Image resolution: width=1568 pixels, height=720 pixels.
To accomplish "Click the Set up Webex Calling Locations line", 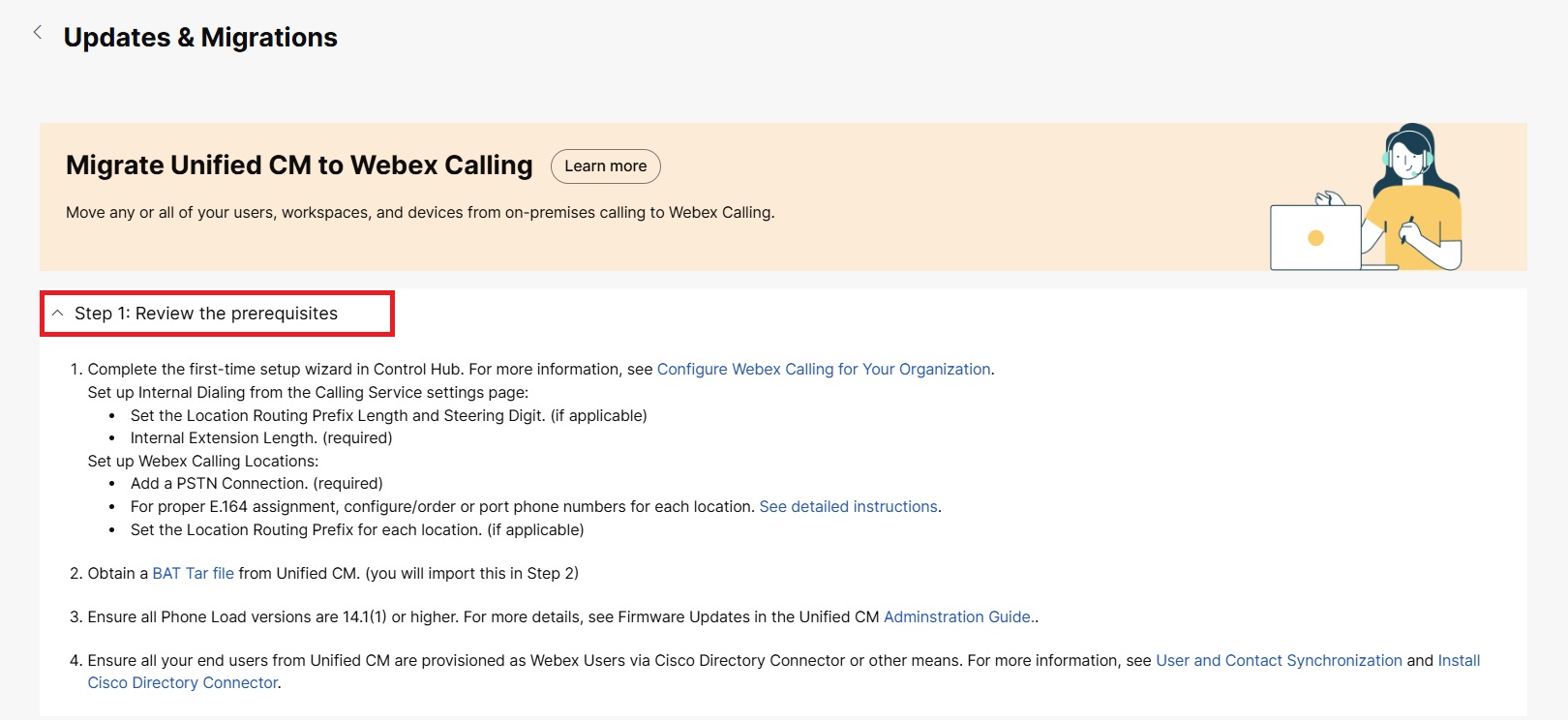I will click(x=202, y=462).
